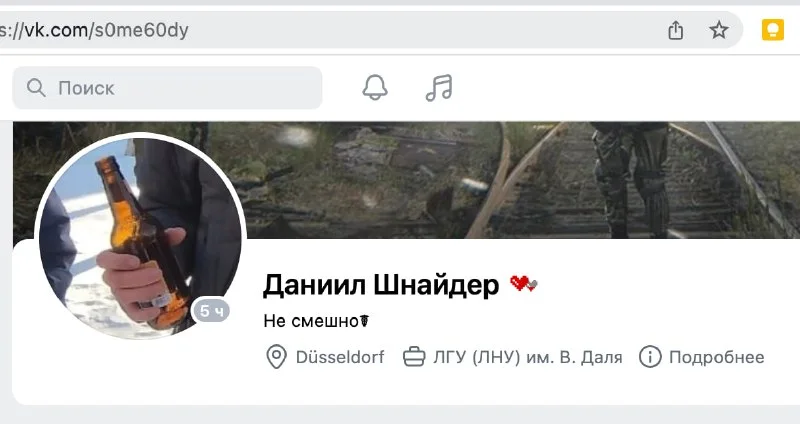Open the VK music note icon
This screenshot has height=424, width=800.
tap(439, 88)
